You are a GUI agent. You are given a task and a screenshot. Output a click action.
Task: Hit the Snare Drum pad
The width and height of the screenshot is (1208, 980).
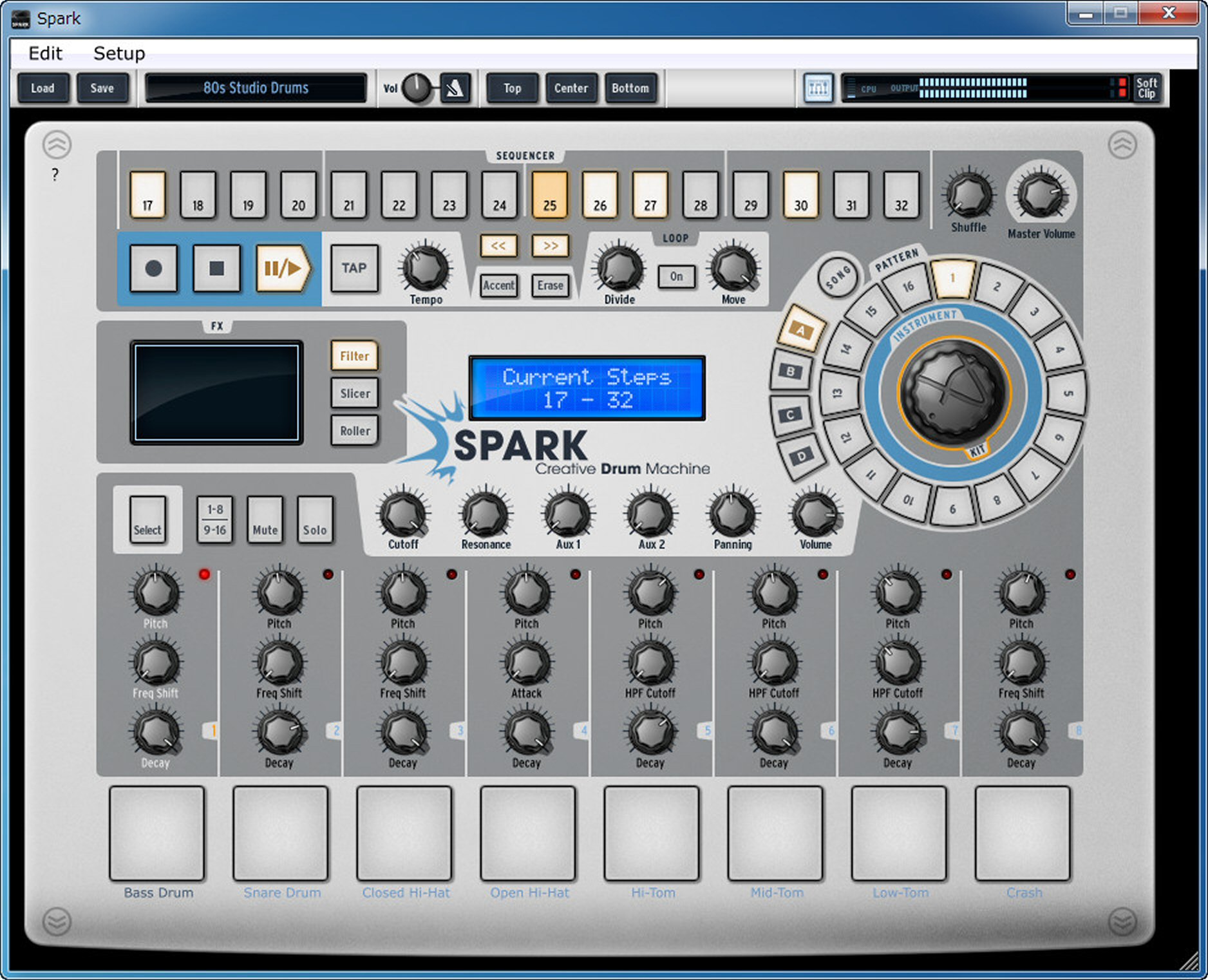[280, 833]
